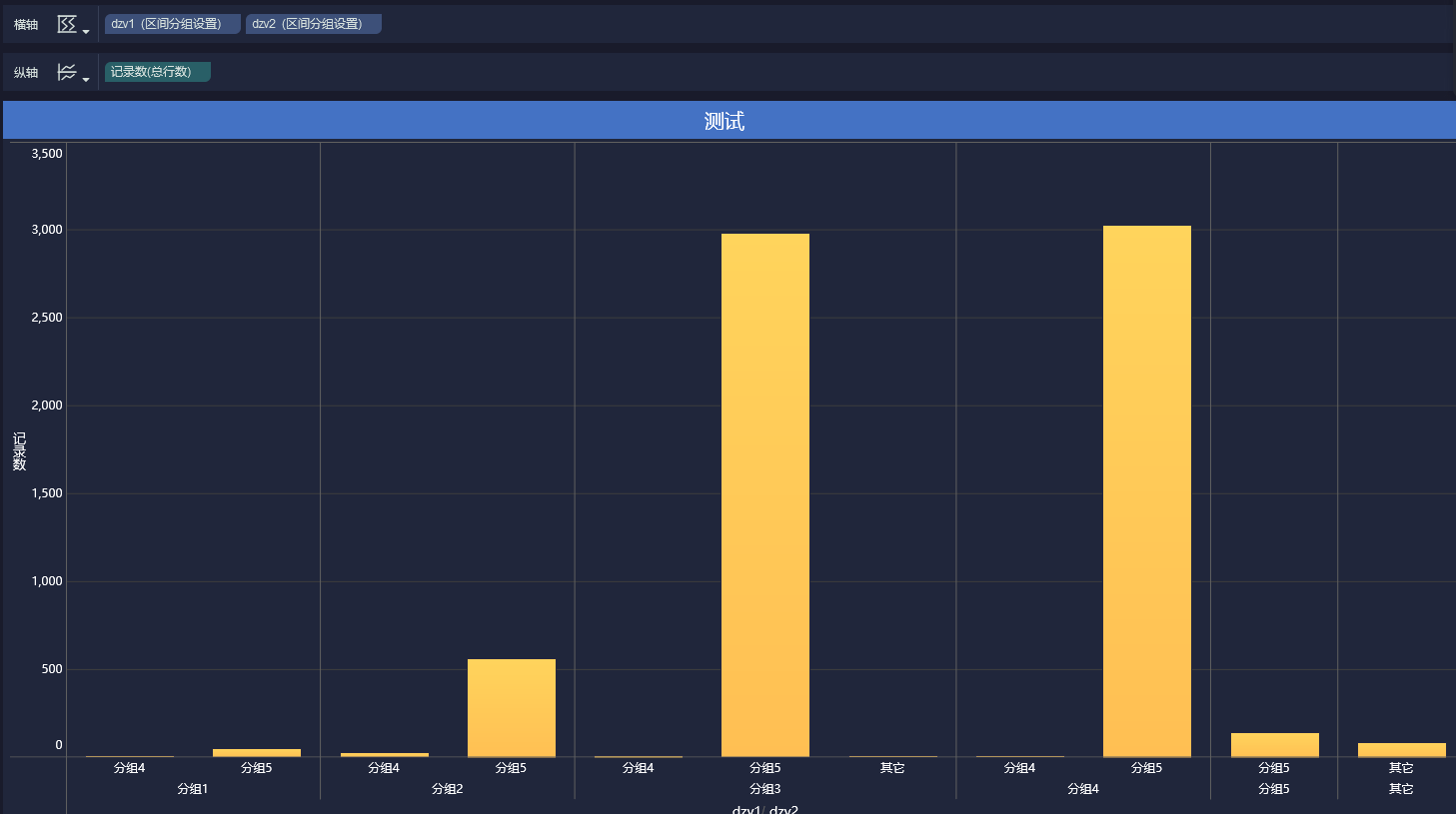Click the vertical axis sort icon
Viewport: 1456px width, 814px height.
[67, 72]
